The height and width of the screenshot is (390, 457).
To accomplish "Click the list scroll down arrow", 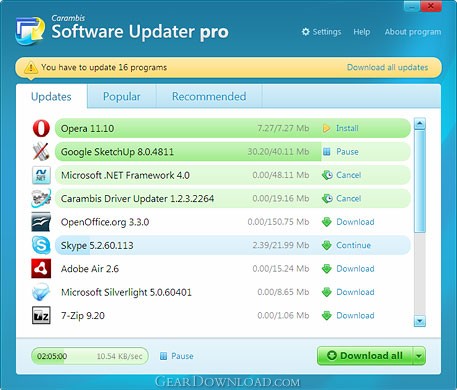I will coord(419,321).
